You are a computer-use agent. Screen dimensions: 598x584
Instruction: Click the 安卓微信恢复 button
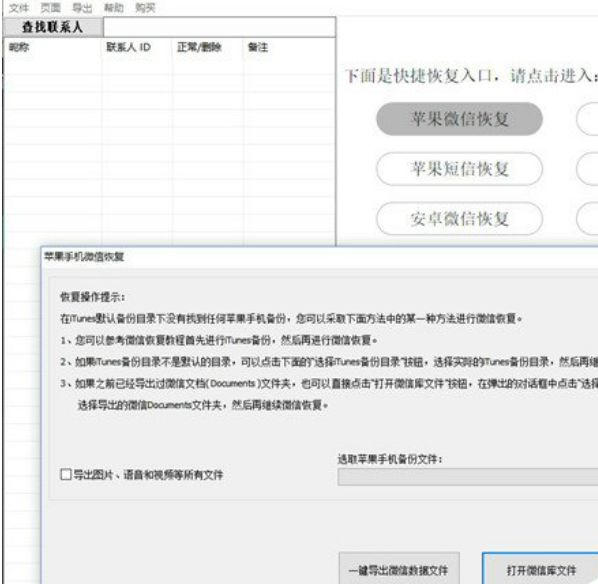point(460,219)
